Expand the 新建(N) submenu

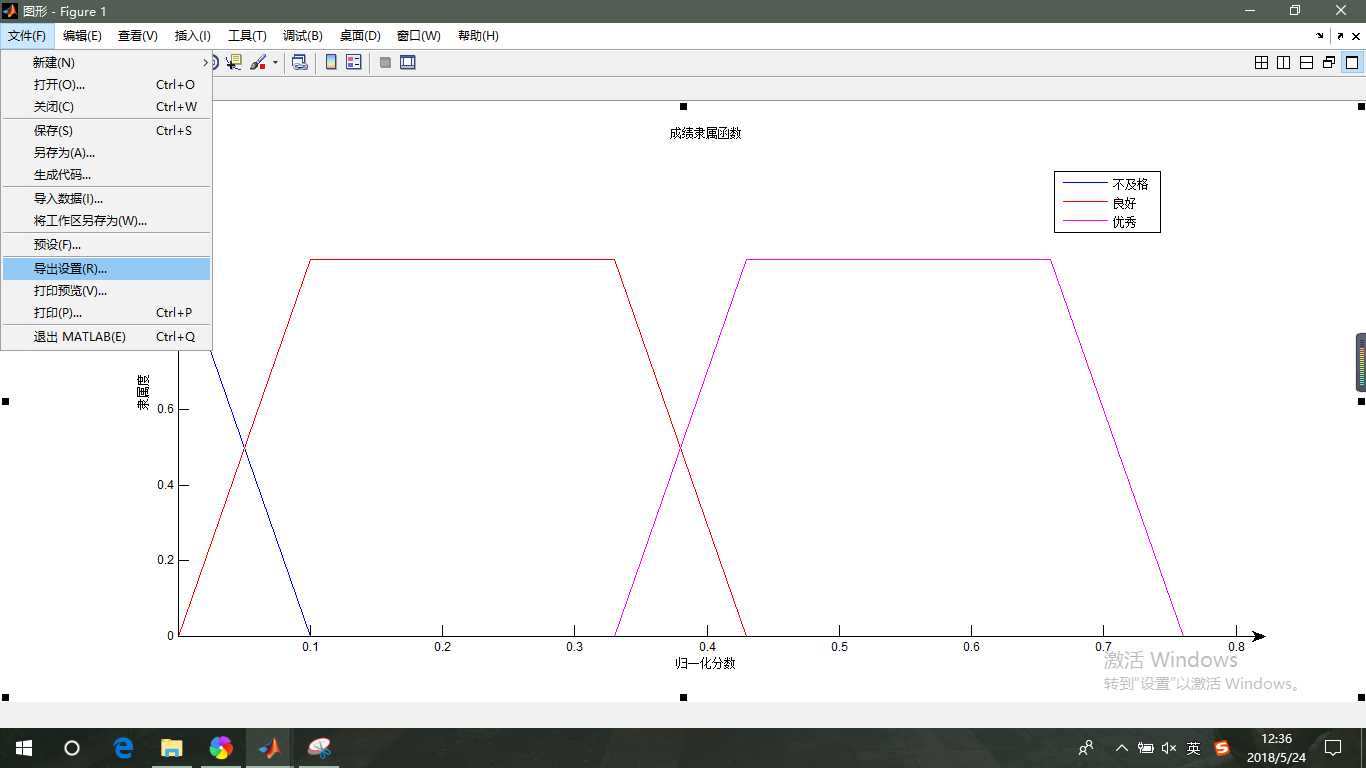click(106, 62)
